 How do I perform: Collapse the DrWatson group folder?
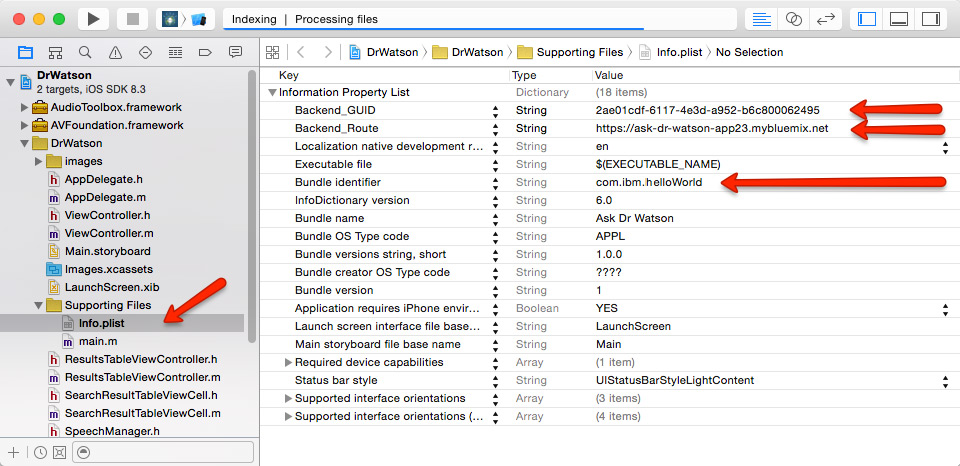24,143
